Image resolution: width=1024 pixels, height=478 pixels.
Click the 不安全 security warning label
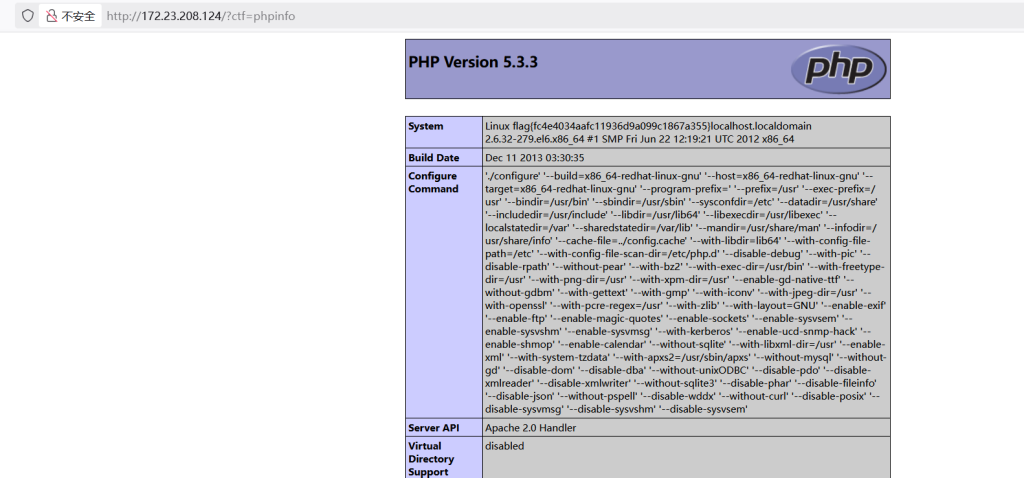pyautogui.click(x=78, y=16)
